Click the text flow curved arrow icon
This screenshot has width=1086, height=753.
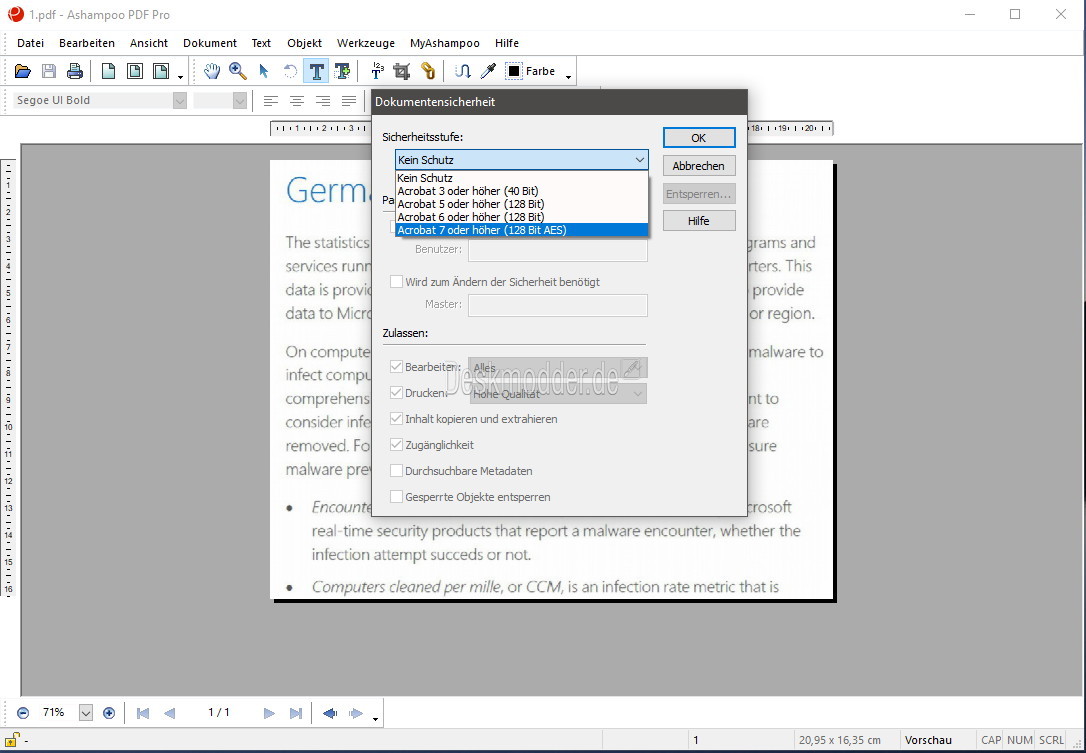point(463,71)
